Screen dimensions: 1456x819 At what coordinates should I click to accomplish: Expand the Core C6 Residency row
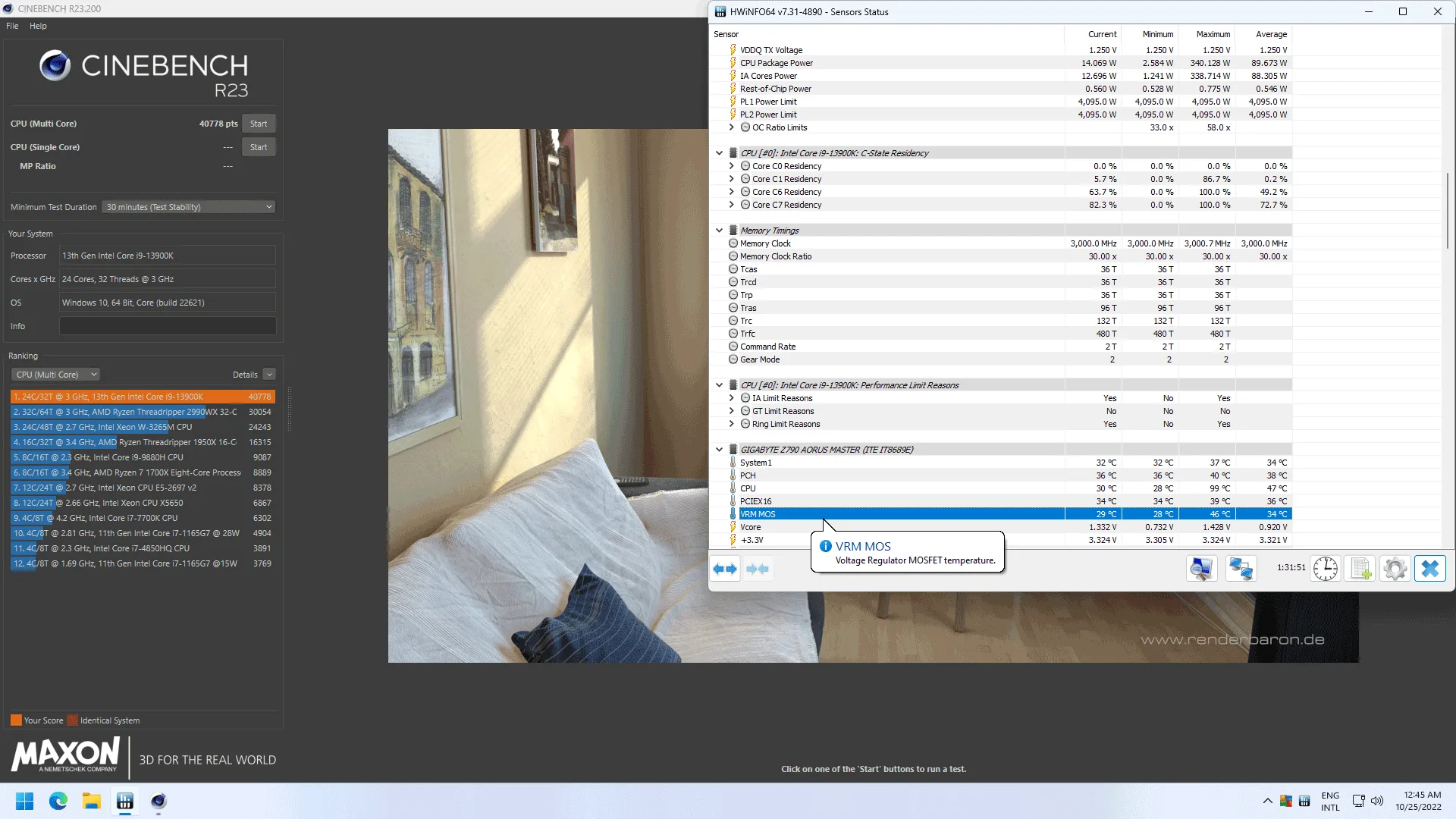point(732,192)
